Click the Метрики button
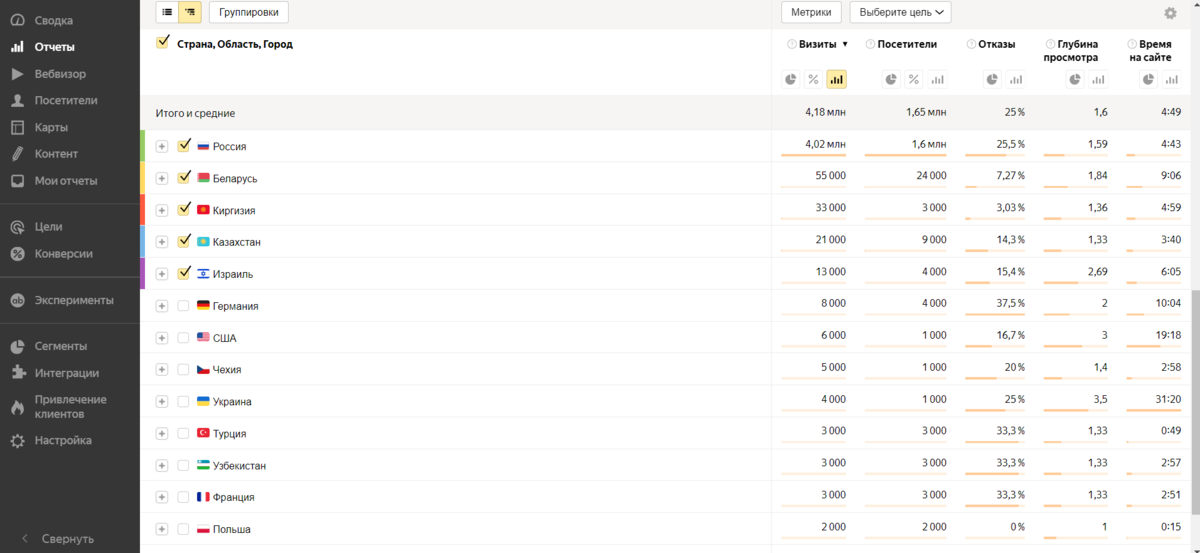 (811, 12)
